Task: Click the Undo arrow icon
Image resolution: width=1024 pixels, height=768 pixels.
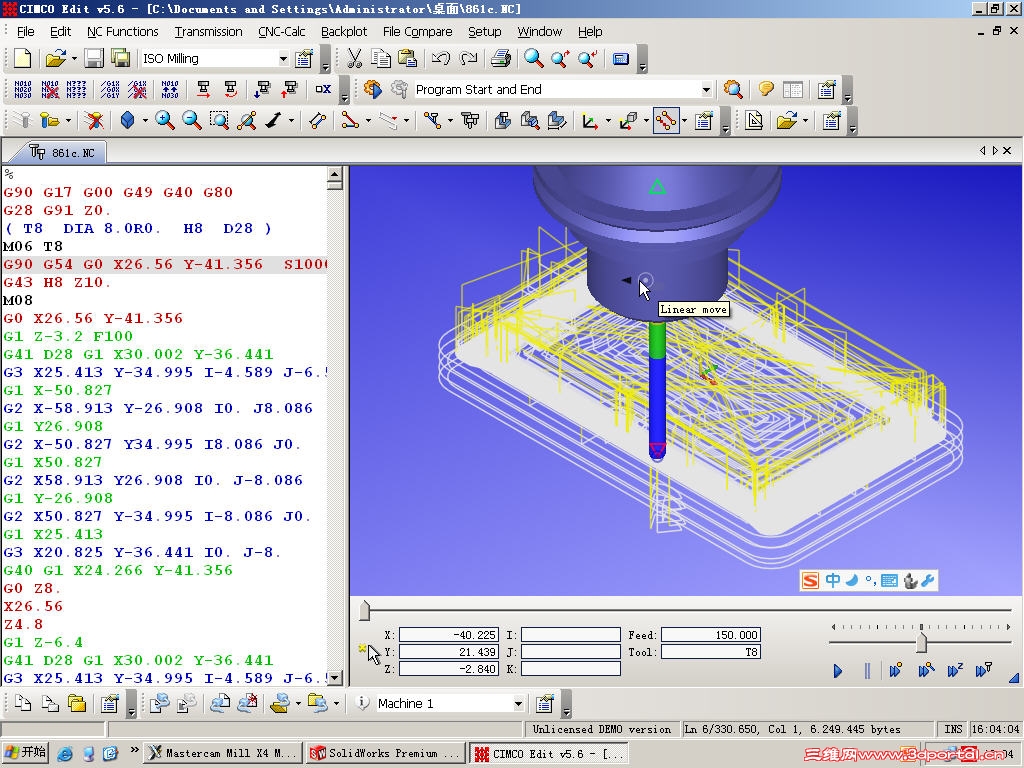Action: pyautogui.click(x=441, y=59)
